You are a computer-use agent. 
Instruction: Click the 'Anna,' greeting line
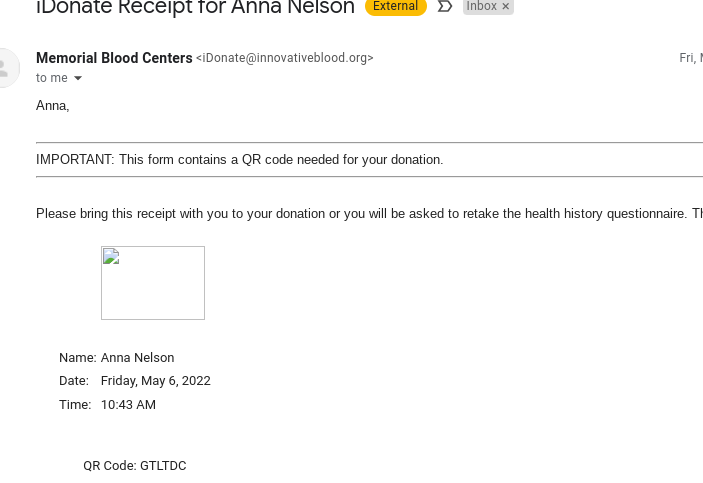[53, 105]
